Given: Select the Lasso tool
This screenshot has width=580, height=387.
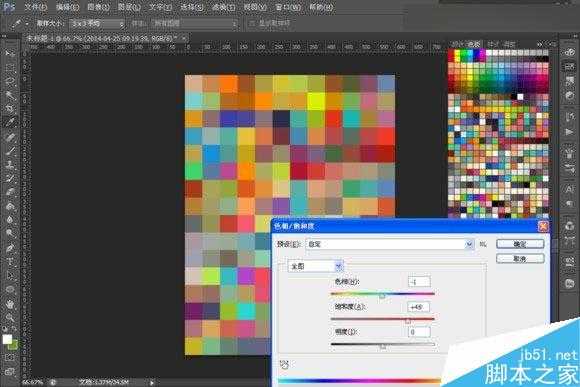Looking at the screenshot, I should tap(10, 81).
